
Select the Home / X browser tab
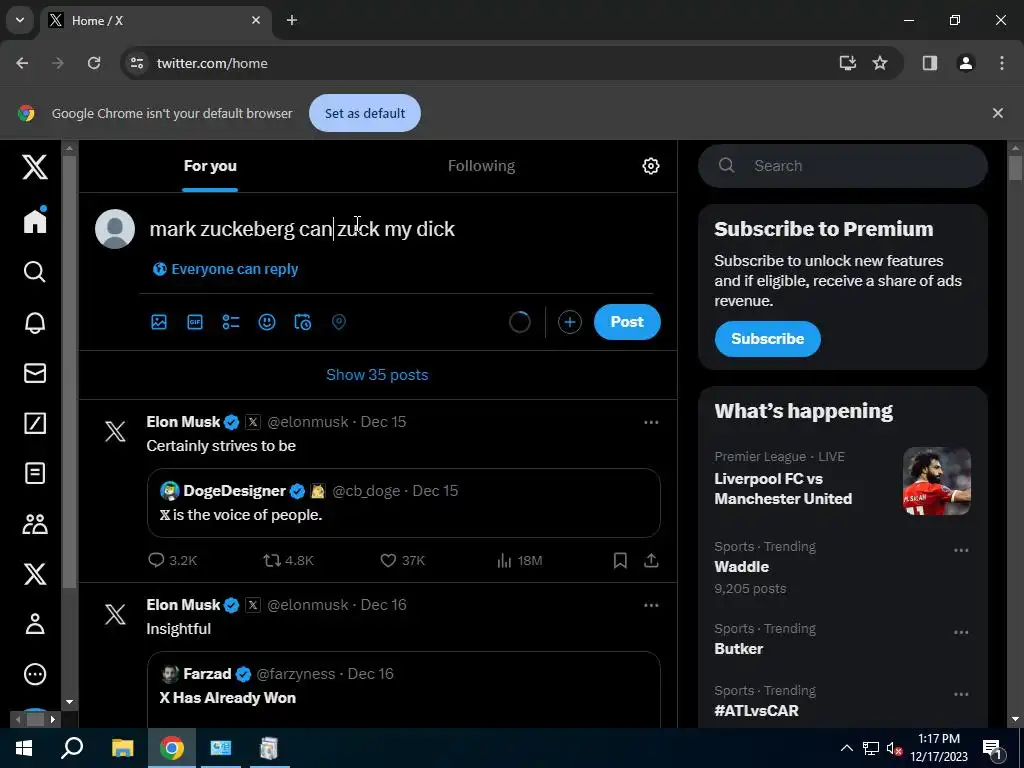coord(155,21)
